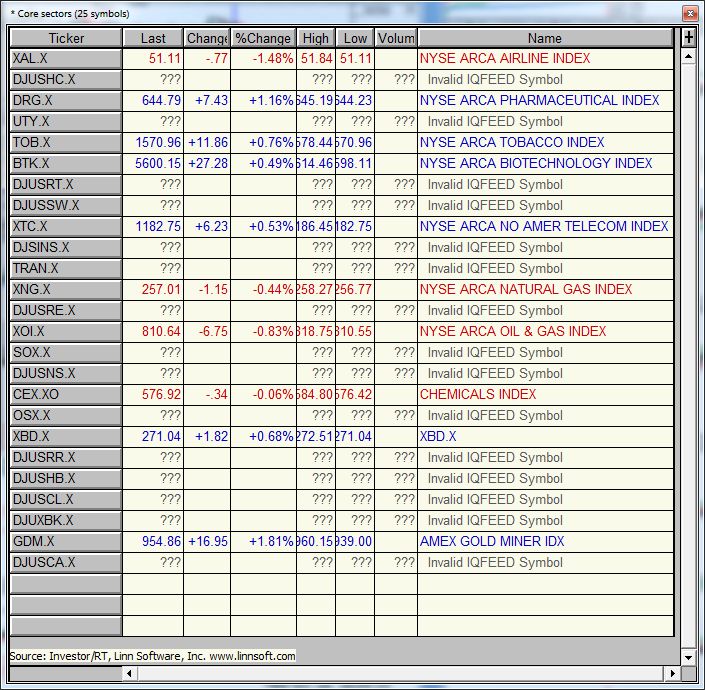Select the TRAN.X ticker button
The height and width of the screenshot is (690, 705).
[x=66, y=268]
